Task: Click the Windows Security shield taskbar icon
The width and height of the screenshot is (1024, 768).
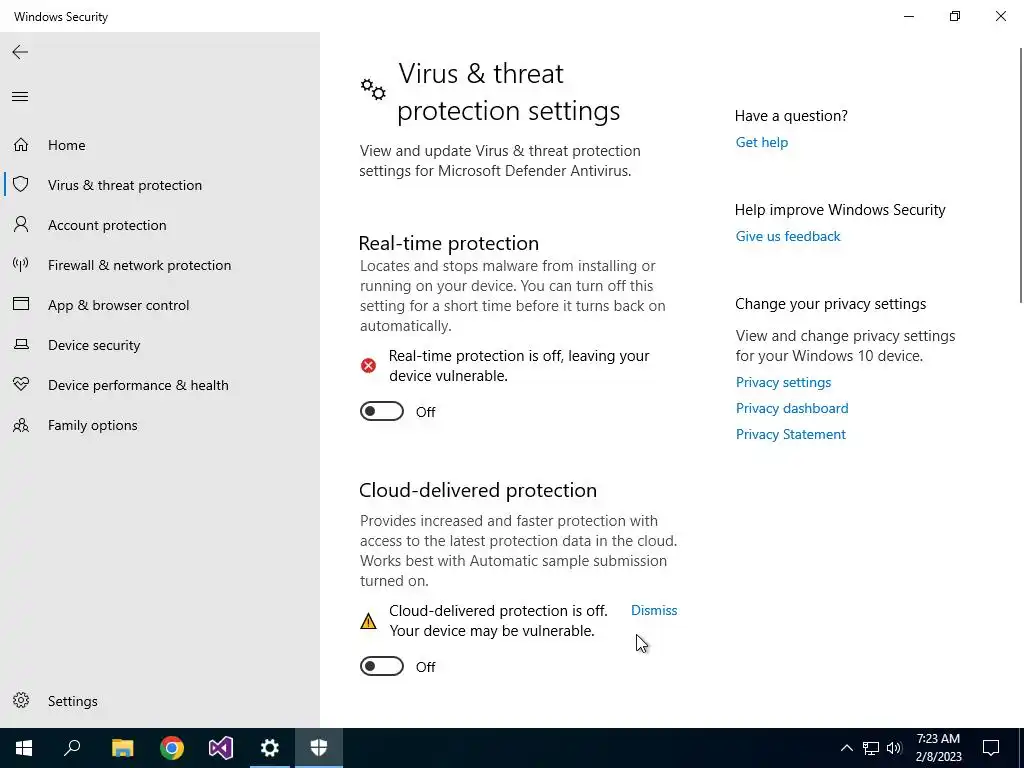Action: click(x=319, y=748)
